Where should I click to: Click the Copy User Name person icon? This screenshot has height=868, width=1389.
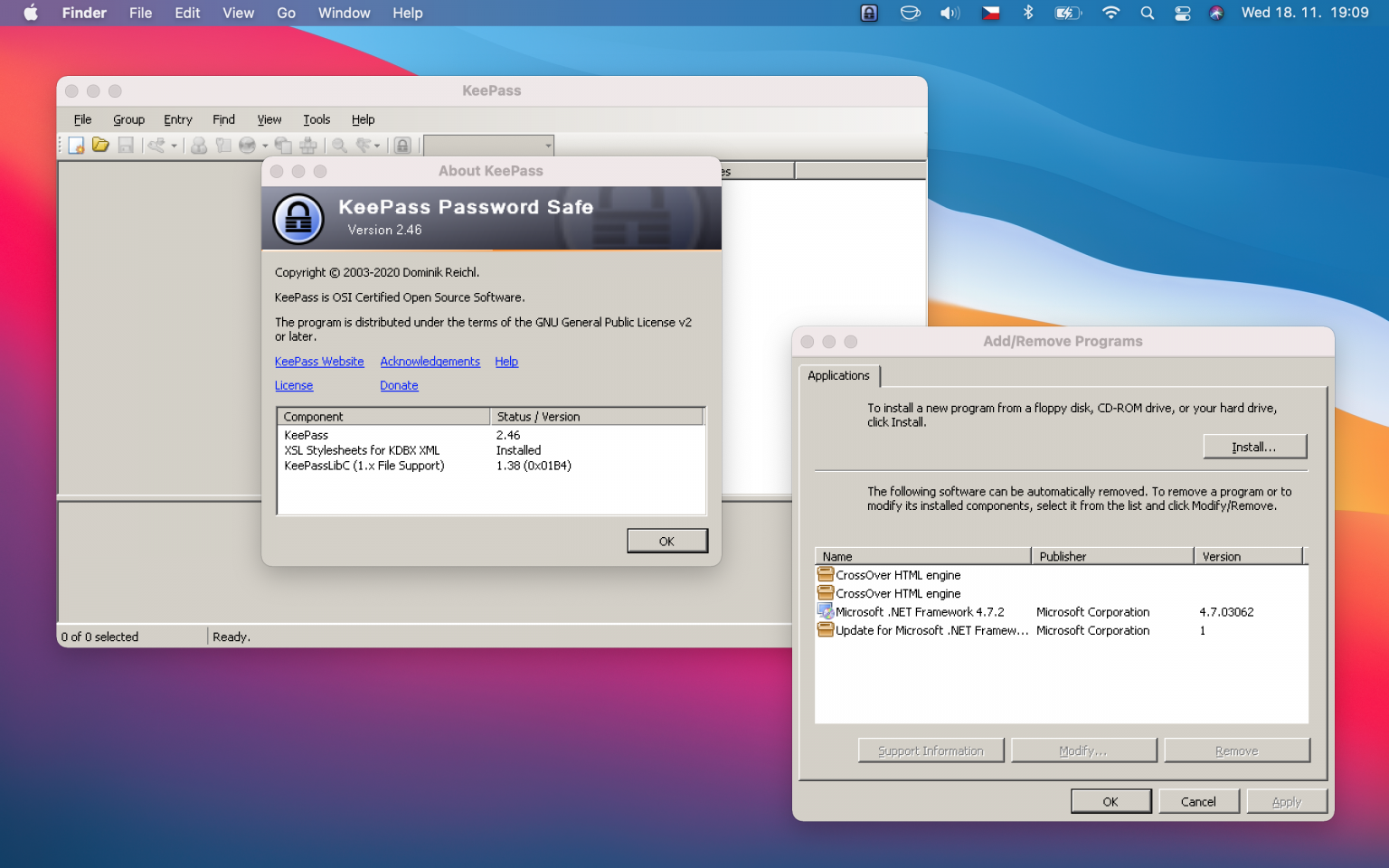tap(199, 146)
